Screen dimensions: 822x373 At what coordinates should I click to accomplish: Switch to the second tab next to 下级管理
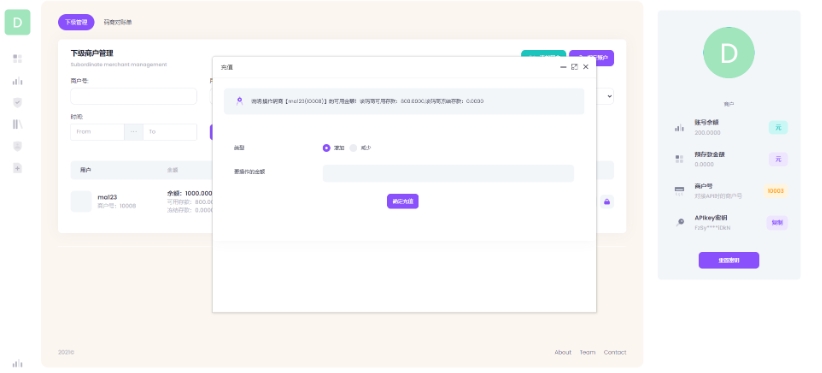pos(117,22)
